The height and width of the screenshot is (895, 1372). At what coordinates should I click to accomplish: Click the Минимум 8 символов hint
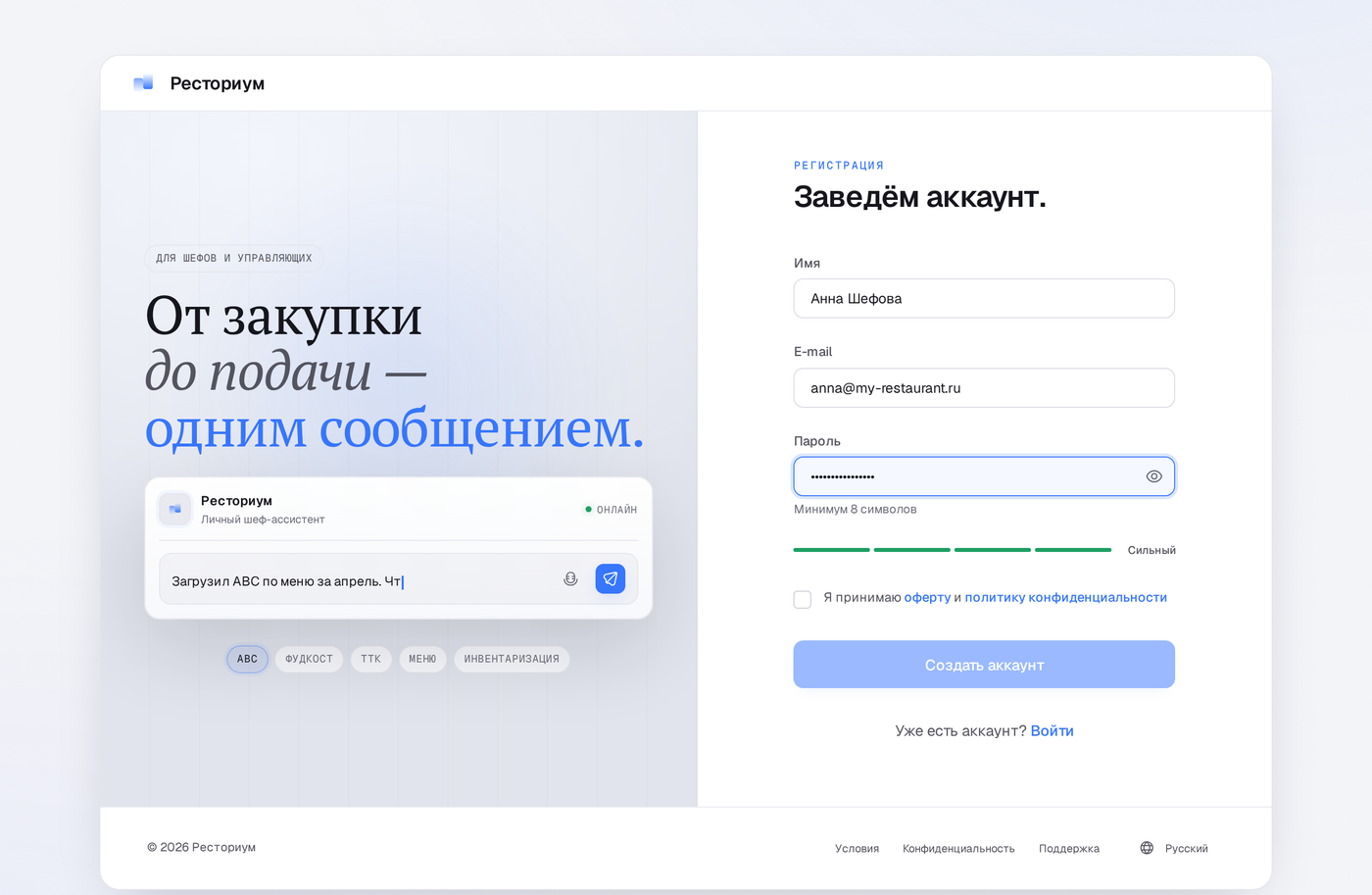click(856, 510)
